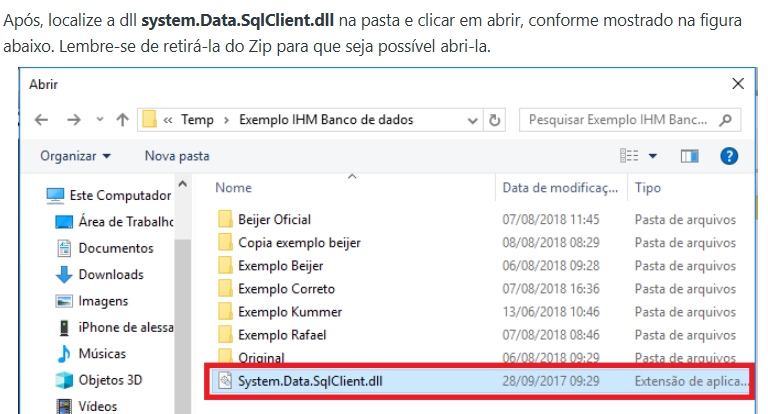Image resolution: width=768 pixels, height=414 pixels.
Task: Go forward using the forward arrow
Action: tap(74, 120)
